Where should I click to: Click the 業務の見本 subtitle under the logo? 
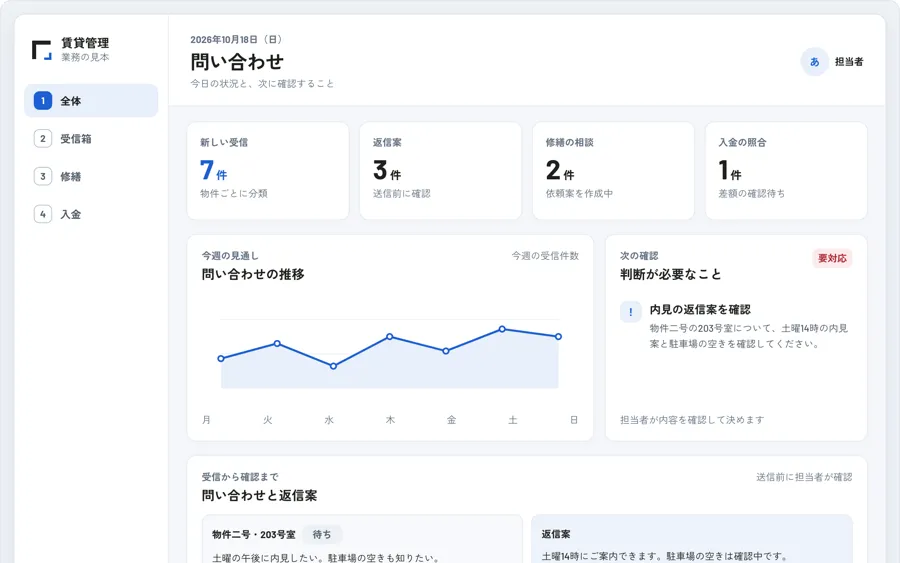pos(85,57)
